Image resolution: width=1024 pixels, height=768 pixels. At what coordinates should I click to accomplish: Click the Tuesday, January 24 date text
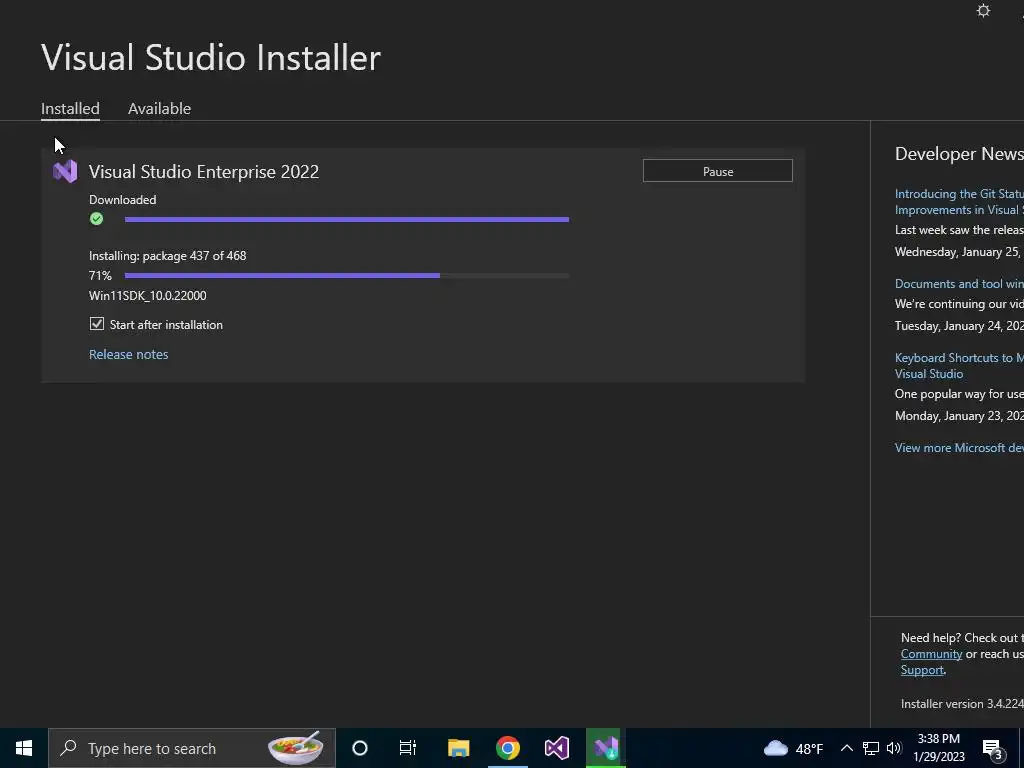tap(959, 326)
